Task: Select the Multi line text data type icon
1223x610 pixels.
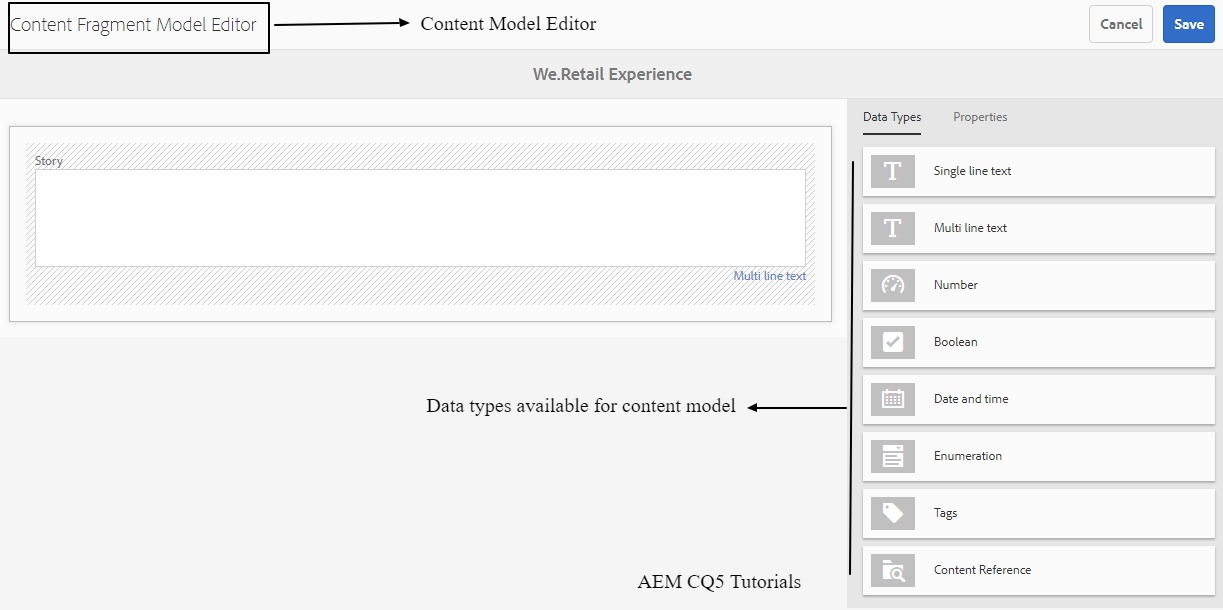Action: (x=891, y=228)
